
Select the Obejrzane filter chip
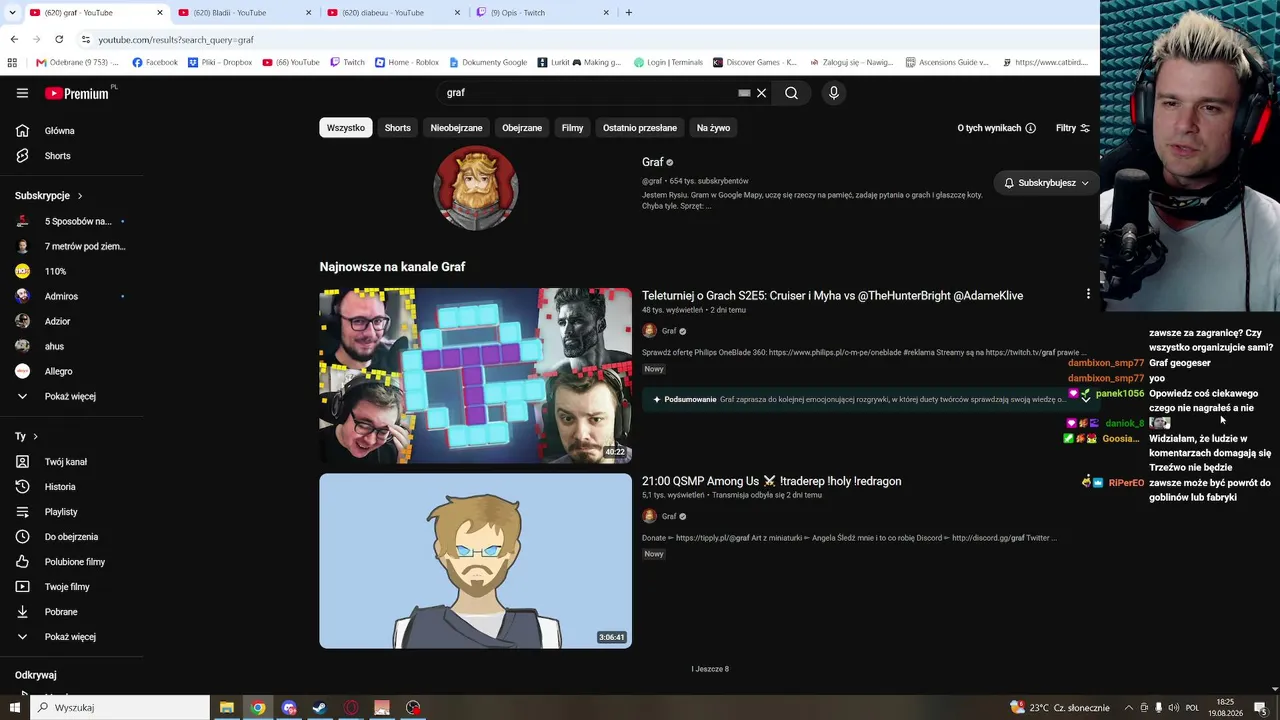point(522,128)
